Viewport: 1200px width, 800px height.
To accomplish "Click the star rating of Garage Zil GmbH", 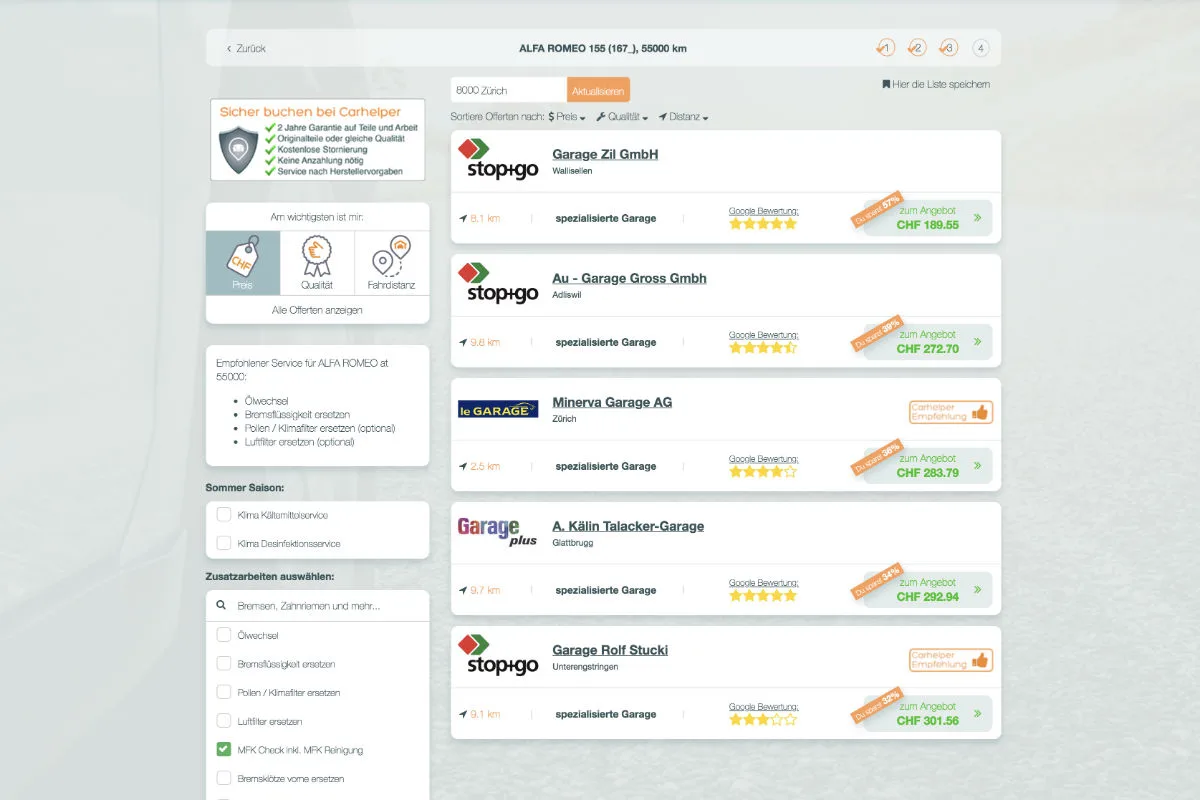I will click(763, 224).
